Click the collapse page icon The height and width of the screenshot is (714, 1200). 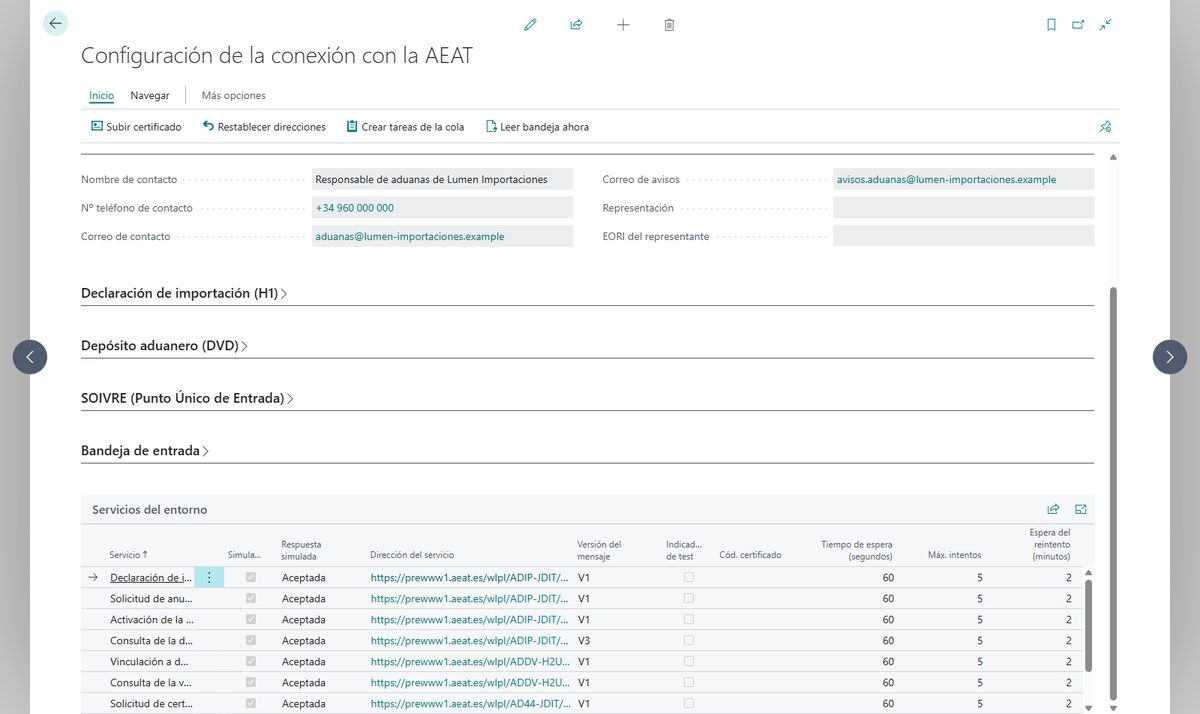(1105, 25)
